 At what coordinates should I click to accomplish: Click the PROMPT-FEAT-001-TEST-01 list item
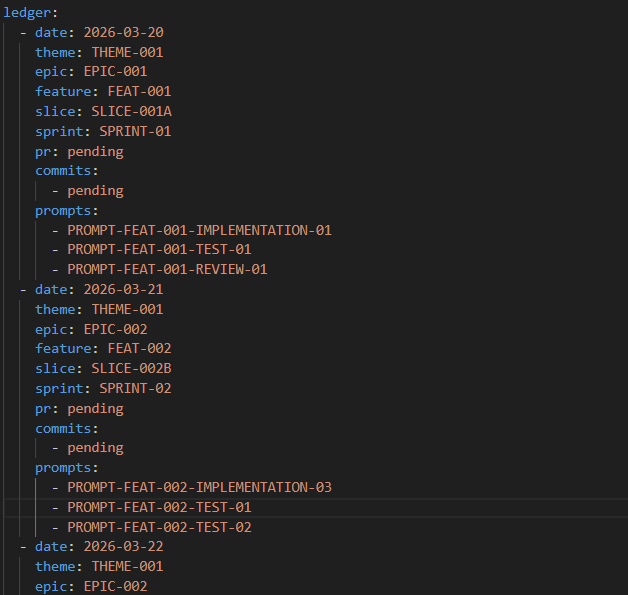159,249
